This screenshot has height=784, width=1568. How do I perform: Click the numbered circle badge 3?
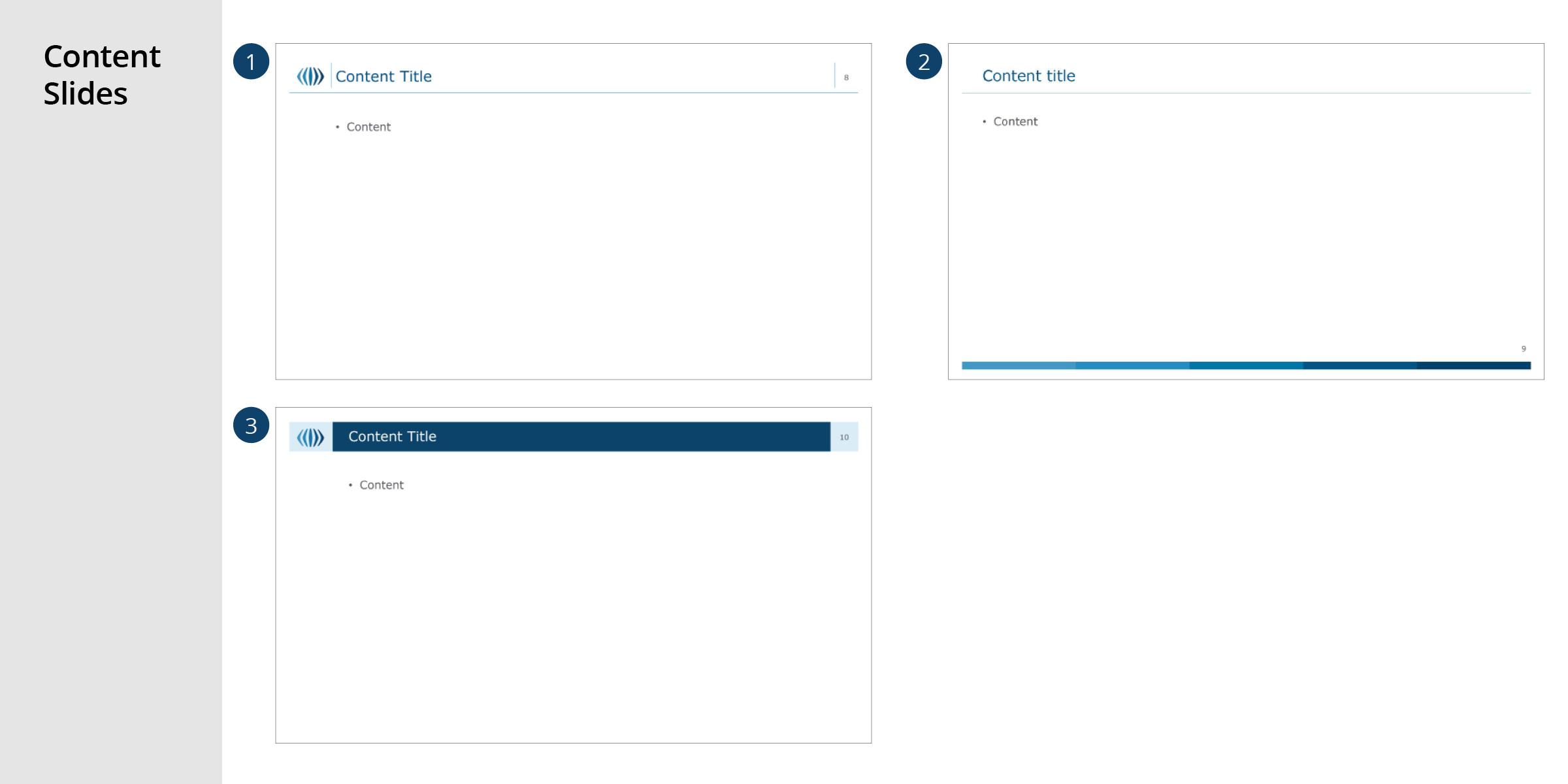click(x=251, y=425)
